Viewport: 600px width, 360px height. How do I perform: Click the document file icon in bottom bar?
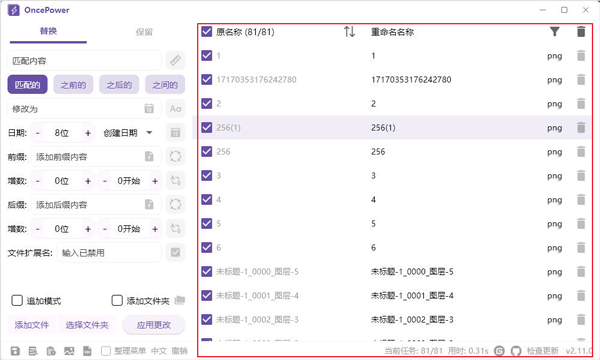click(x=87, y=351)
